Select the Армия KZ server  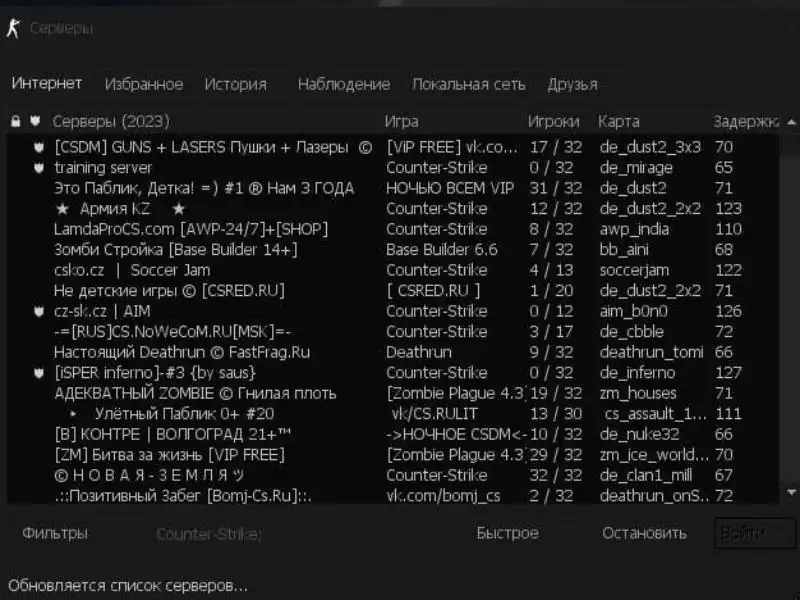[393, 209]
